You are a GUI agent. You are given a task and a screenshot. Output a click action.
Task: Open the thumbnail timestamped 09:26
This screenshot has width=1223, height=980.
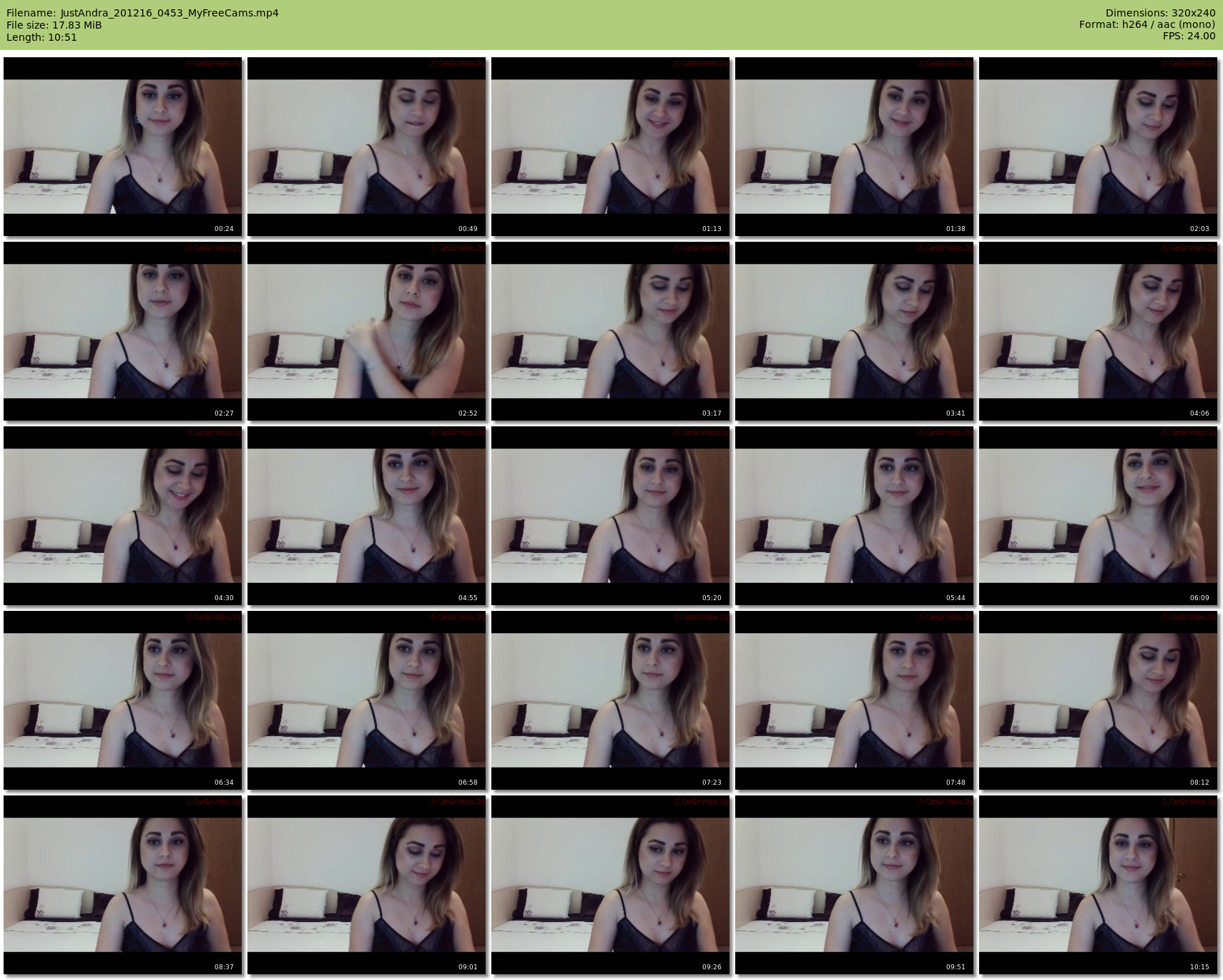coord(610,885)
